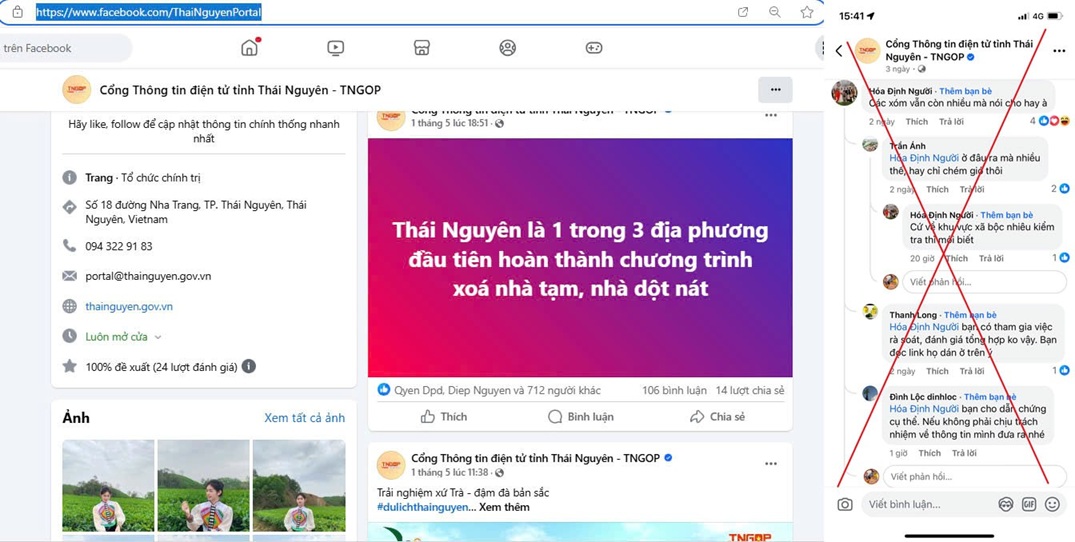
Task: Click the #dulichthainguyen hashtag
Action: [x=422, y=508]
